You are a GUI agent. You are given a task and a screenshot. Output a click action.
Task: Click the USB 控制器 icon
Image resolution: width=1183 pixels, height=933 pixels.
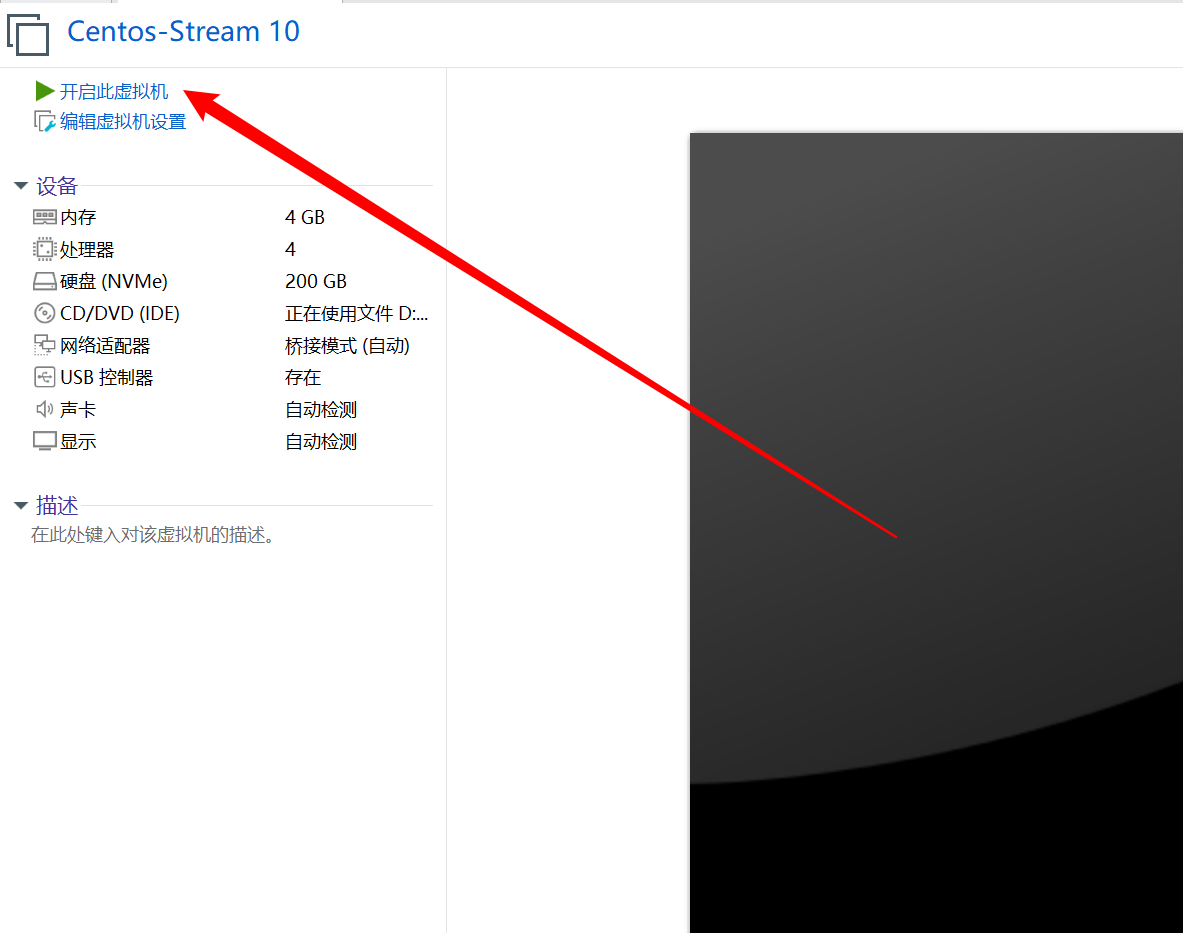point(45,377)
